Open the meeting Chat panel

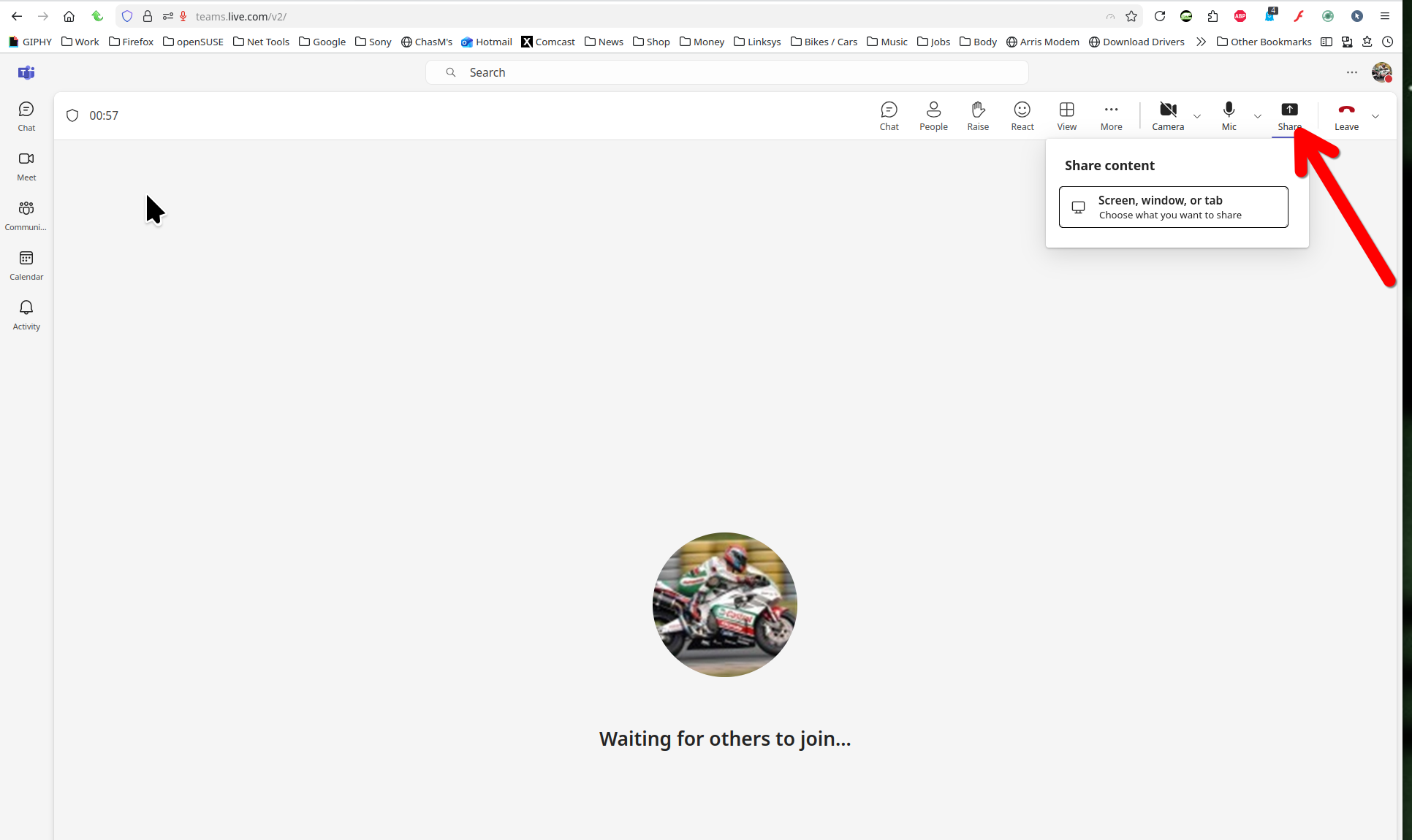tap(889, 115)
